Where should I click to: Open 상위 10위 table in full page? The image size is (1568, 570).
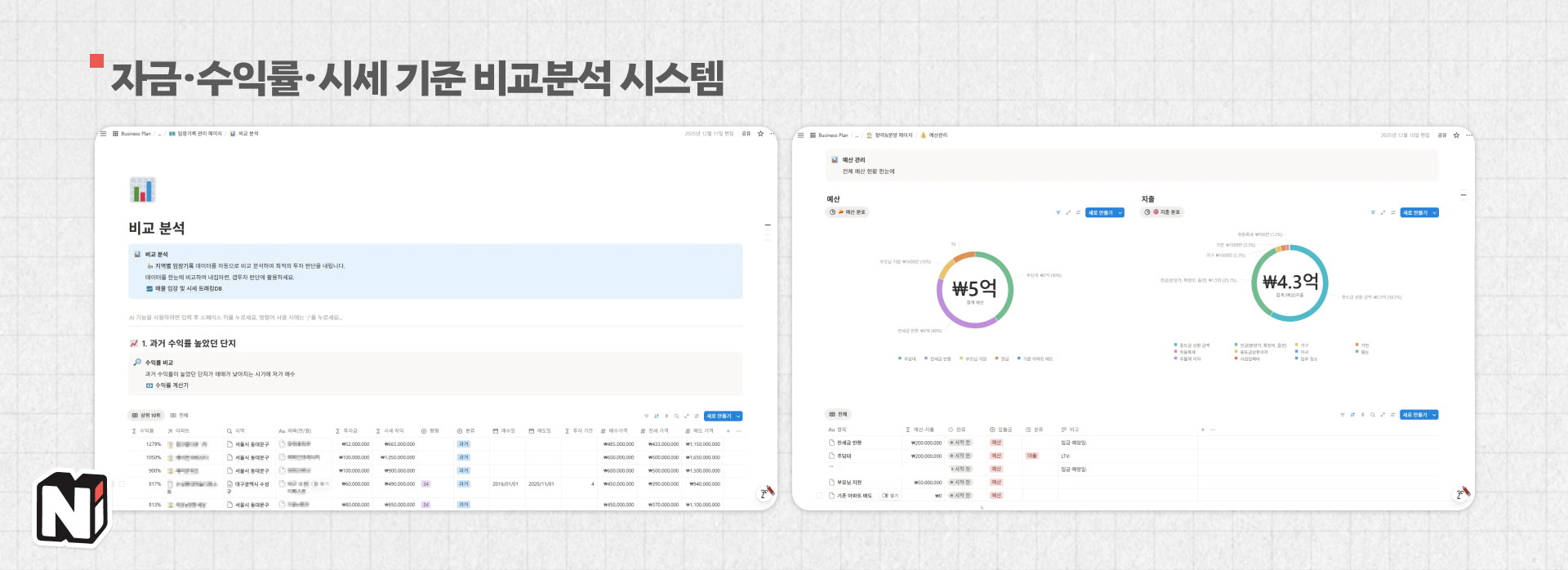(x=687, y=416)
